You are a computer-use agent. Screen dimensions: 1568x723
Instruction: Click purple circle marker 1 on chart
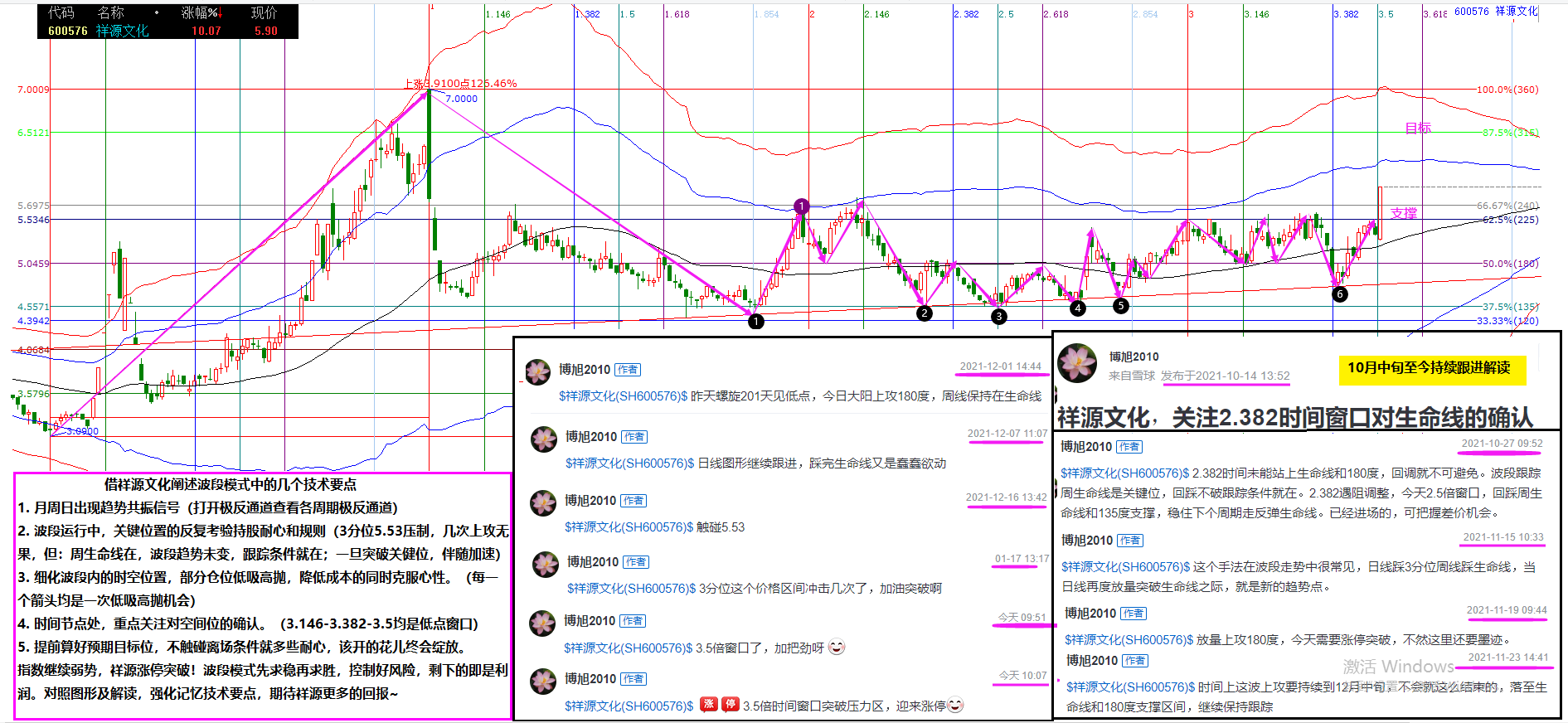point(801,206)
